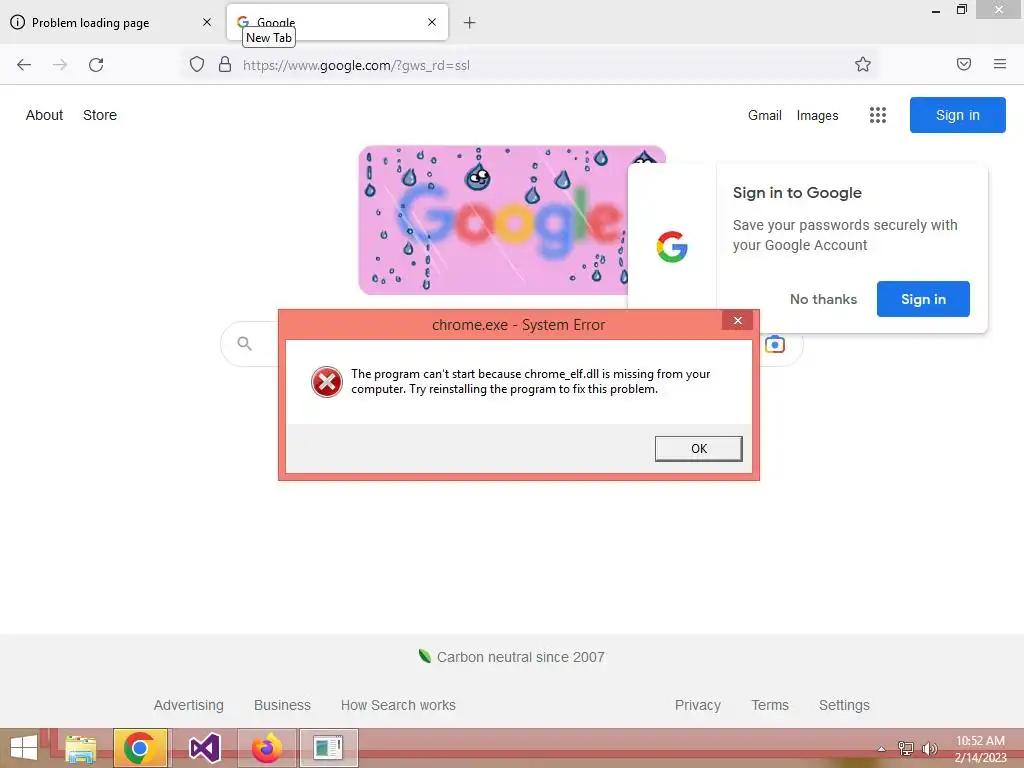Open a new tab with the plus button
1024x768 pixels.
pyautogui.click(x=470, y=23)
